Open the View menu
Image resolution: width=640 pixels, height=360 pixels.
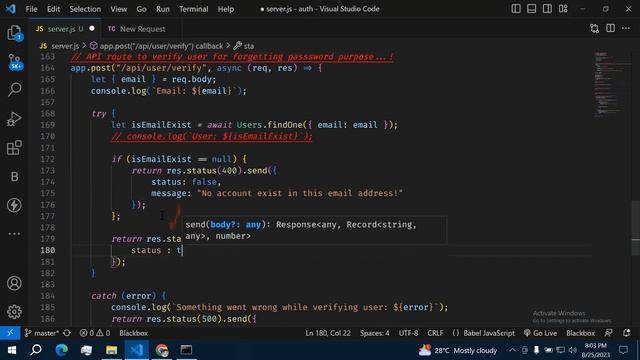coord(118,9)
